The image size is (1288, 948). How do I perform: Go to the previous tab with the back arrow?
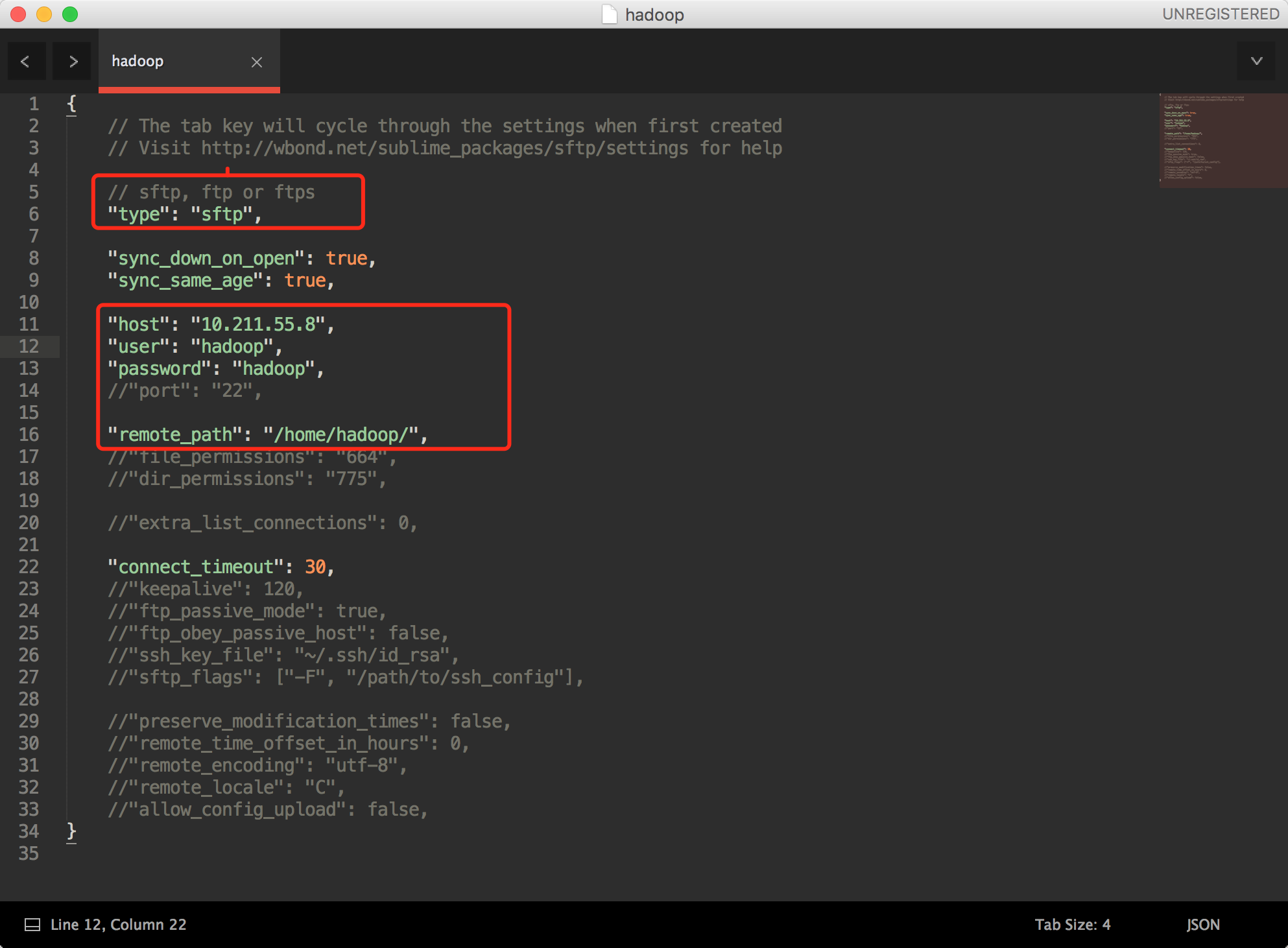tap(26, 62)
